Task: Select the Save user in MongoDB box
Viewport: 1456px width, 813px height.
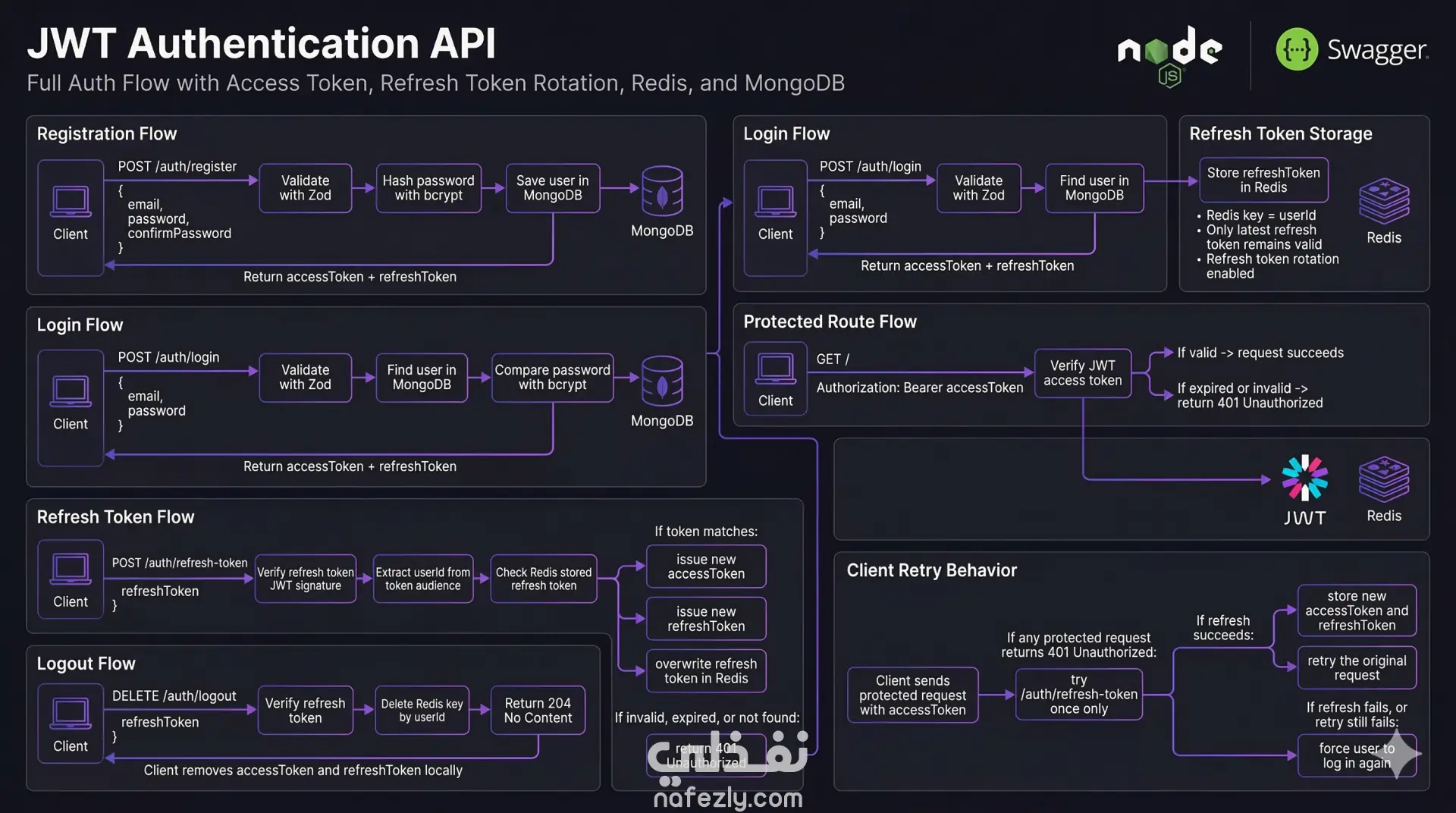Action: tap(553, 188)
